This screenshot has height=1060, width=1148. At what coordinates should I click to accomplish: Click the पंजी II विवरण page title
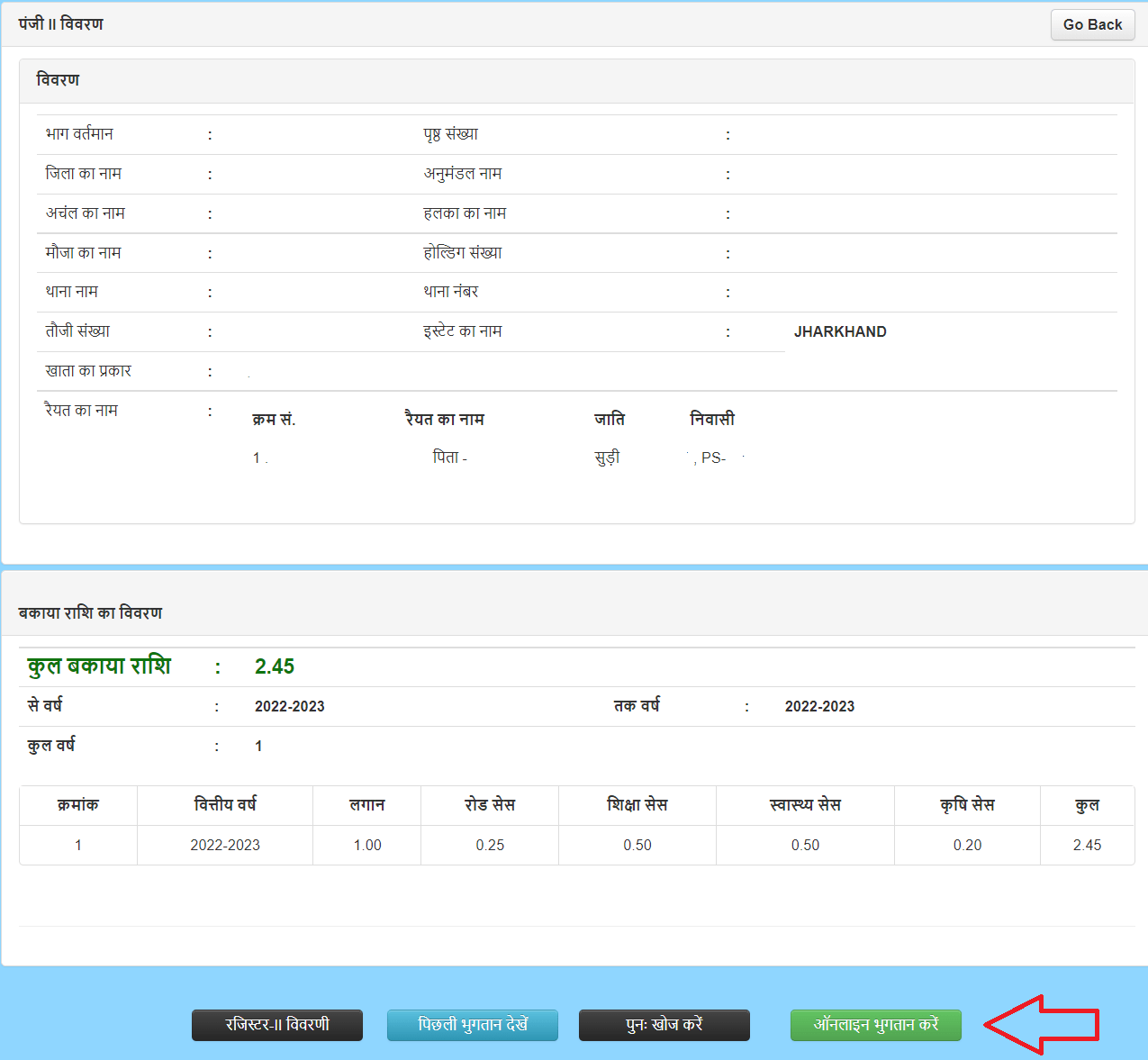click(61, 24)
